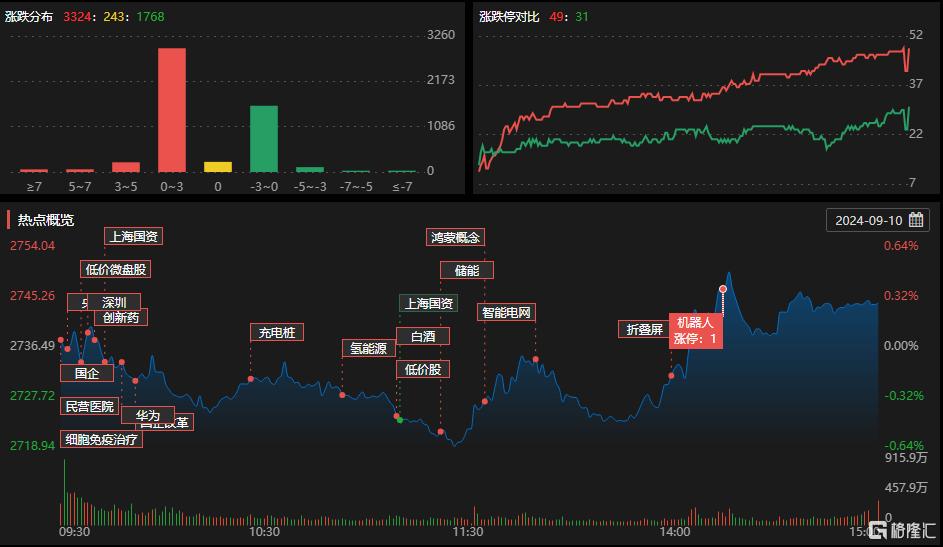
Task: Select the 国企 hotspot tag
Action: [x=87, y=373]
